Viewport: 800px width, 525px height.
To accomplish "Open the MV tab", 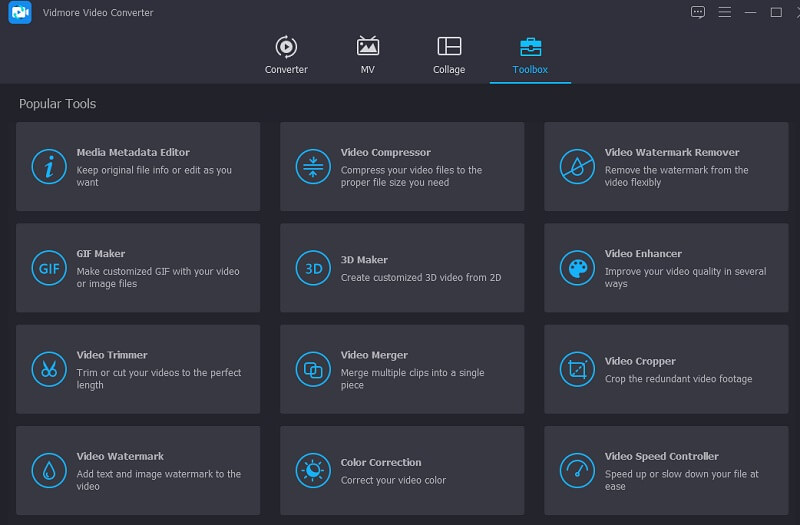I will pyautogui.click(x=368, y=55).
